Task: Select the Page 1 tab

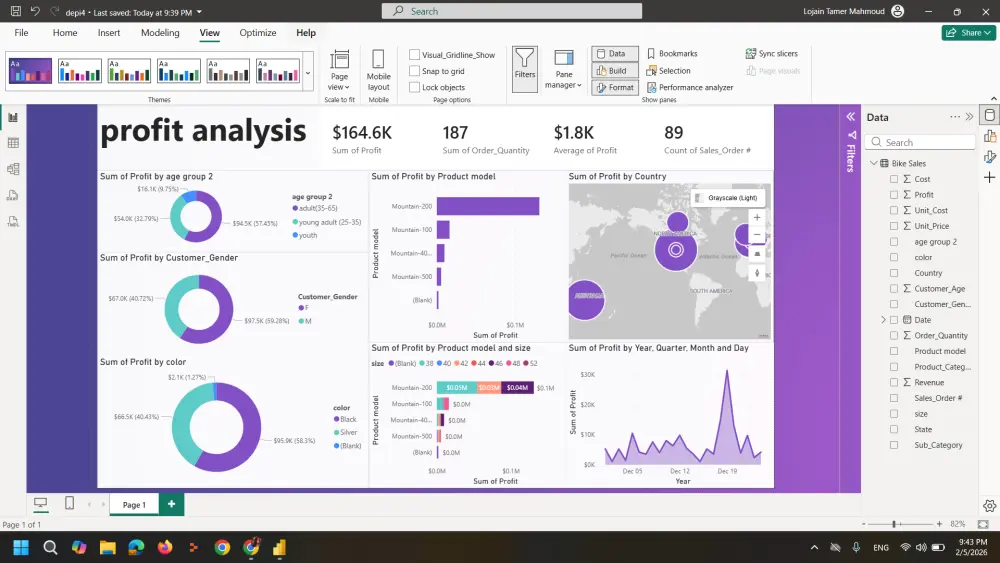Action: [x=134, y=504]
